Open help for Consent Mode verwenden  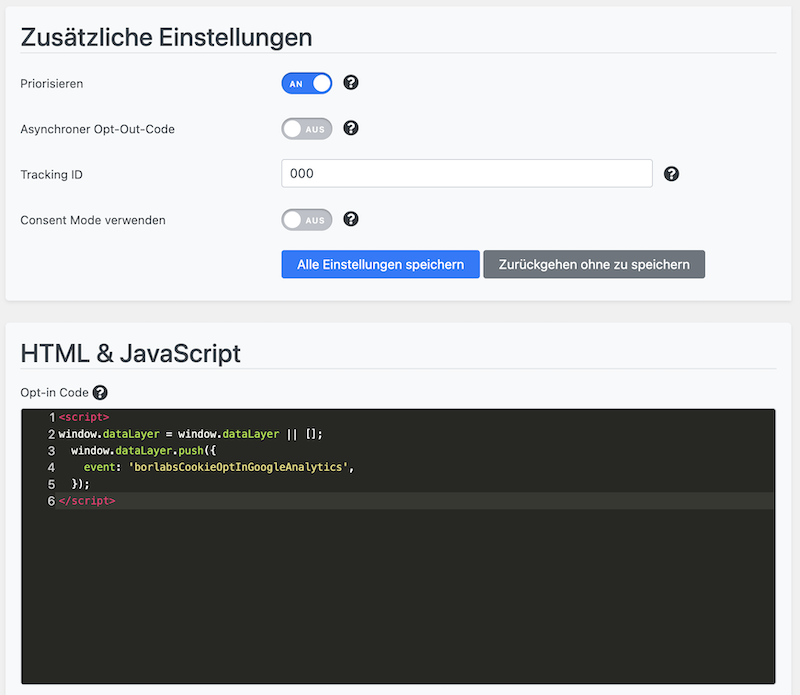(350, 219)
